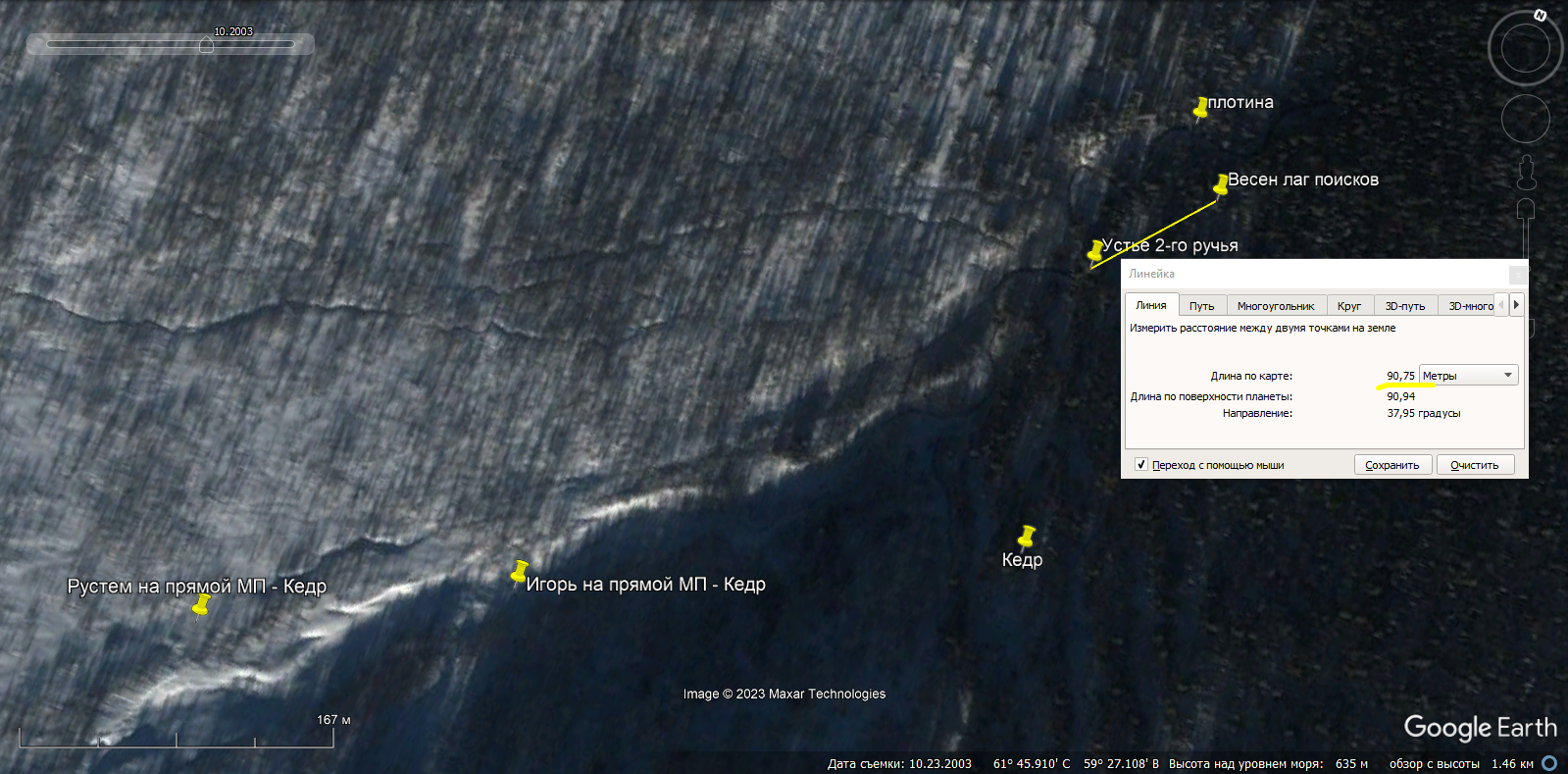1568x774 pixels.
Task: Click the compass North 'N' indicator
Action: pos(1540,15)
